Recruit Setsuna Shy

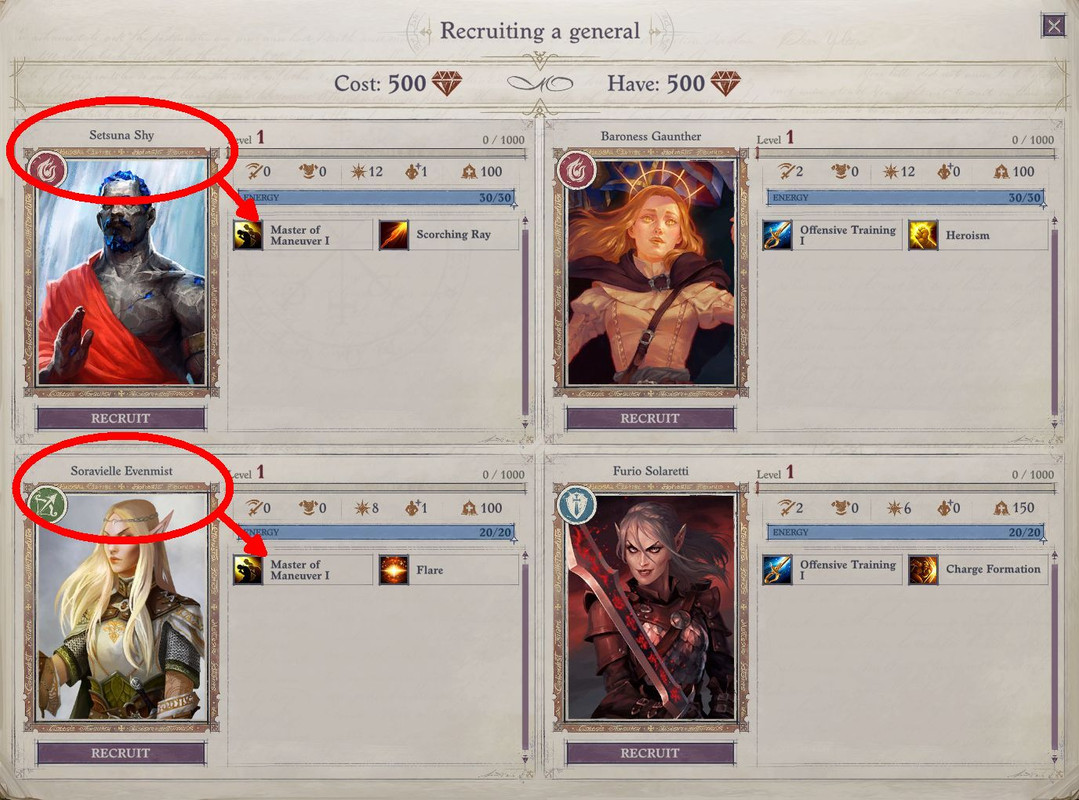(120, 418)
